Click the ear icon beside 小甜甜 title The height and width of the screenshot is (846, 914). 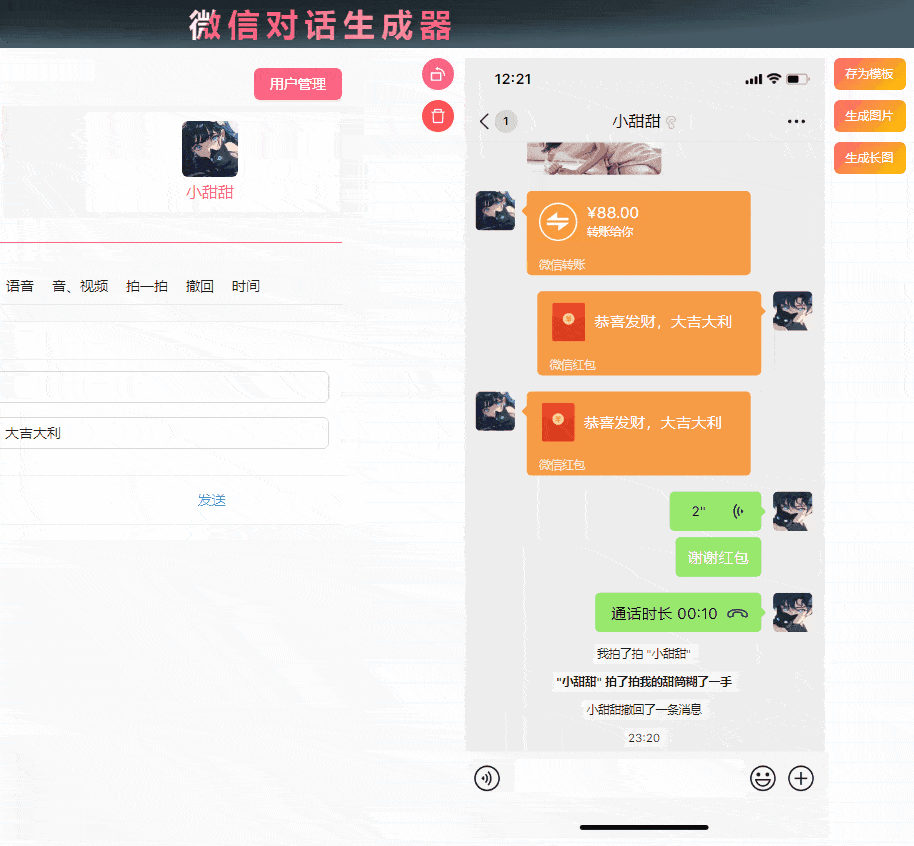tap(671, 122)
